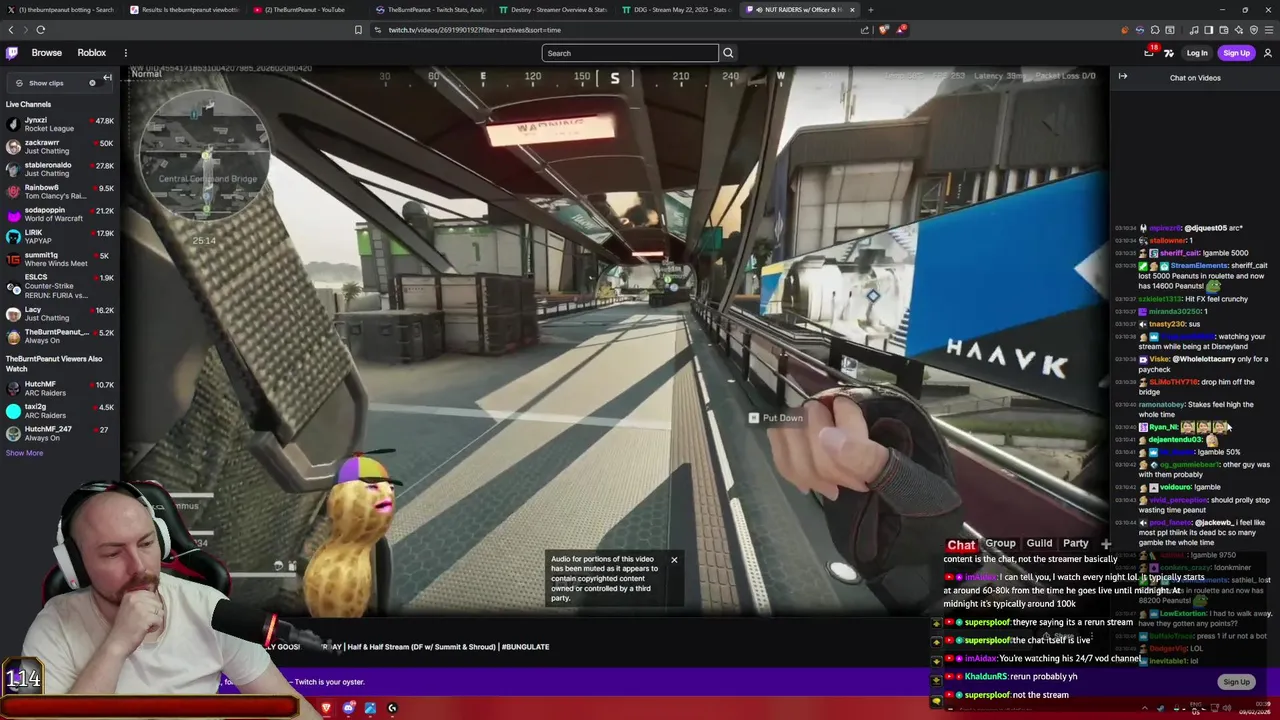
Task: Open Discord taskbar icon
Action: point(348,708)
